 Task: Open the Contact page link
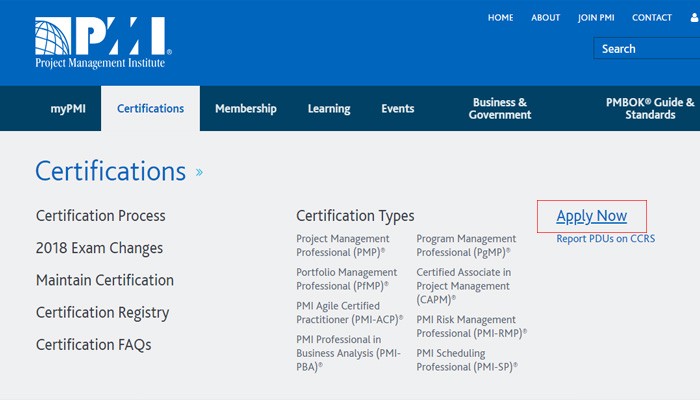[x=651, y=17]
